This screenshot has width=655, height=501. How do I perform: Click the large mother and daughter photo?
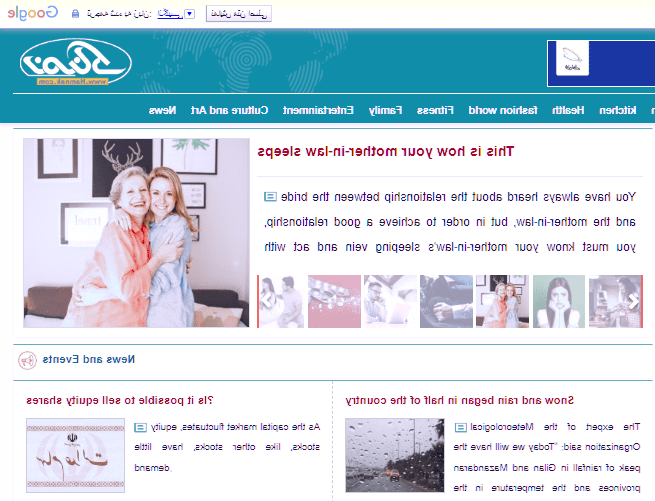(x=136, y=233)
